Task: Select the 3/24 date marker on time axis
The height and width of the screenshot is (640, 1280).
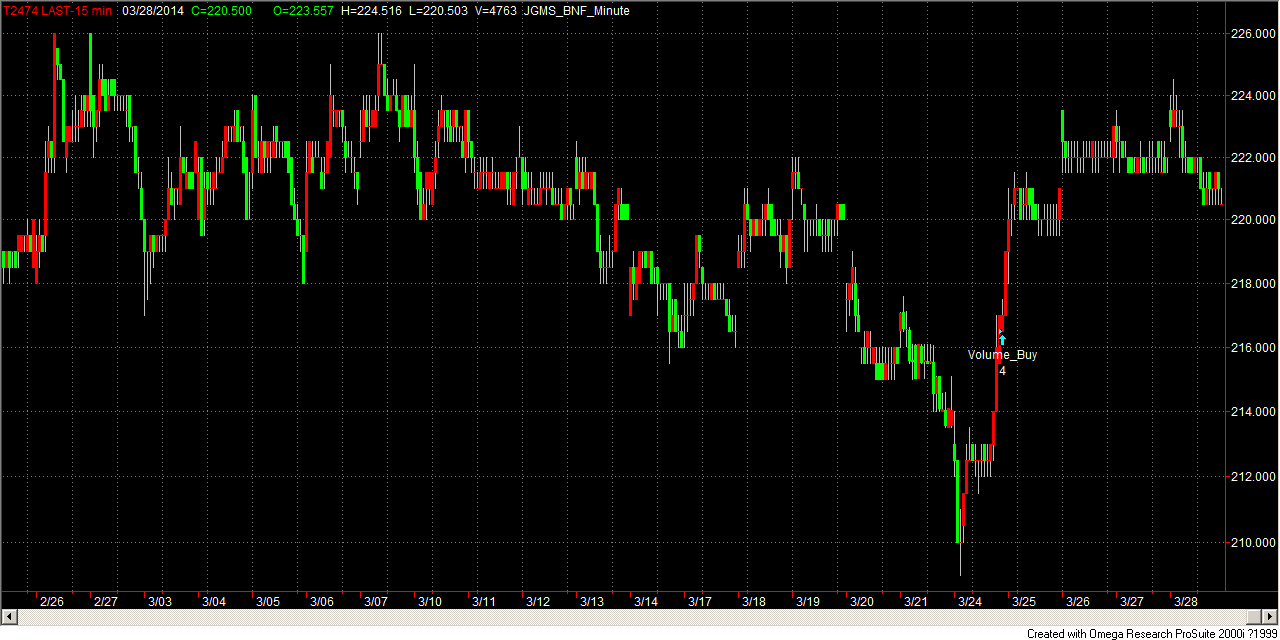Action: pyautogui.click(x=970, y=602)
